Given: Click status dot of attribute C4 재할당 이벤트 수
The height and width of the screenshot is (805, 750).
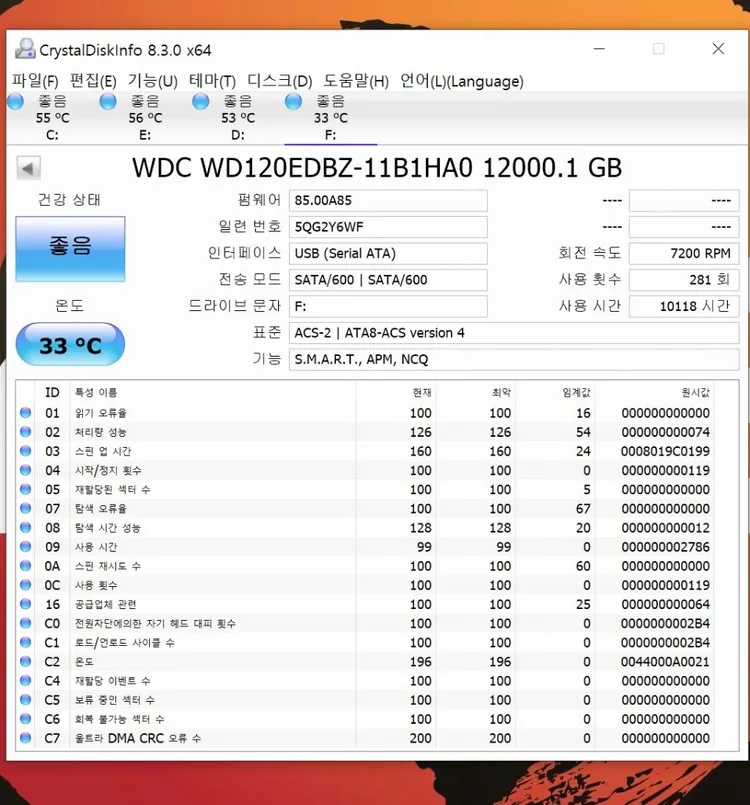Looking at the screenshot, I should (25, 680).
